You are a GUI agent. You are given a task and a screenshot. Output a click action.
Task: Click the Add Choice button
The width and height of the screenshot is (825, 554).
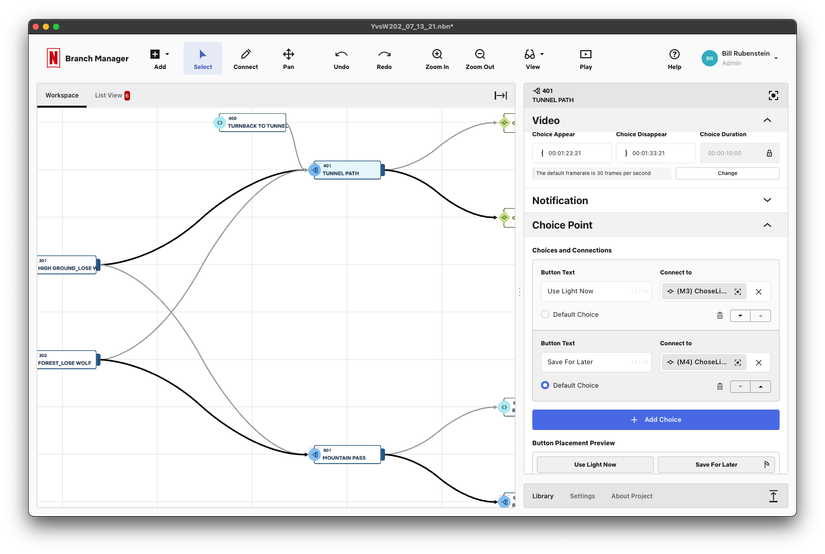coord(656,420)
